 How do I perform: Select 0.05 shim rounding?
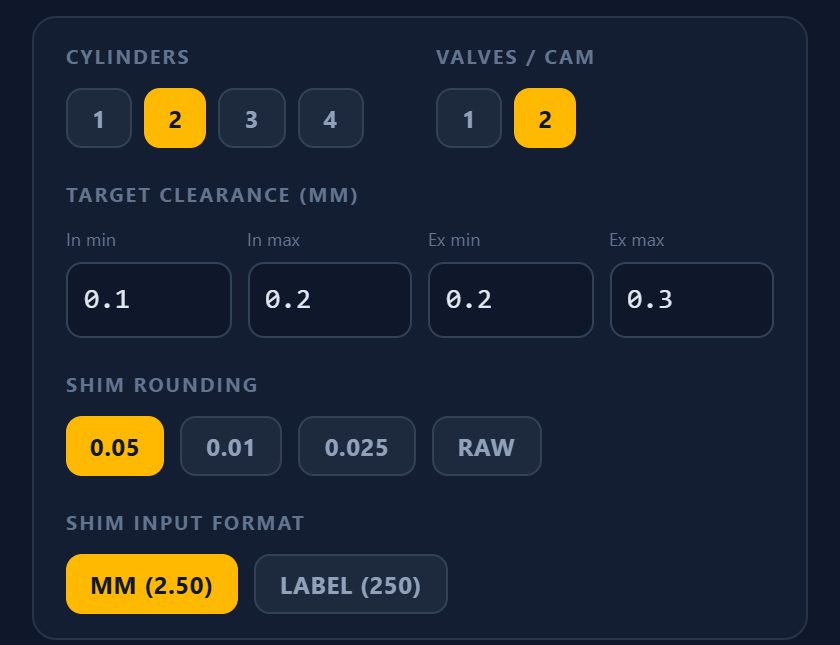[115, 446]
